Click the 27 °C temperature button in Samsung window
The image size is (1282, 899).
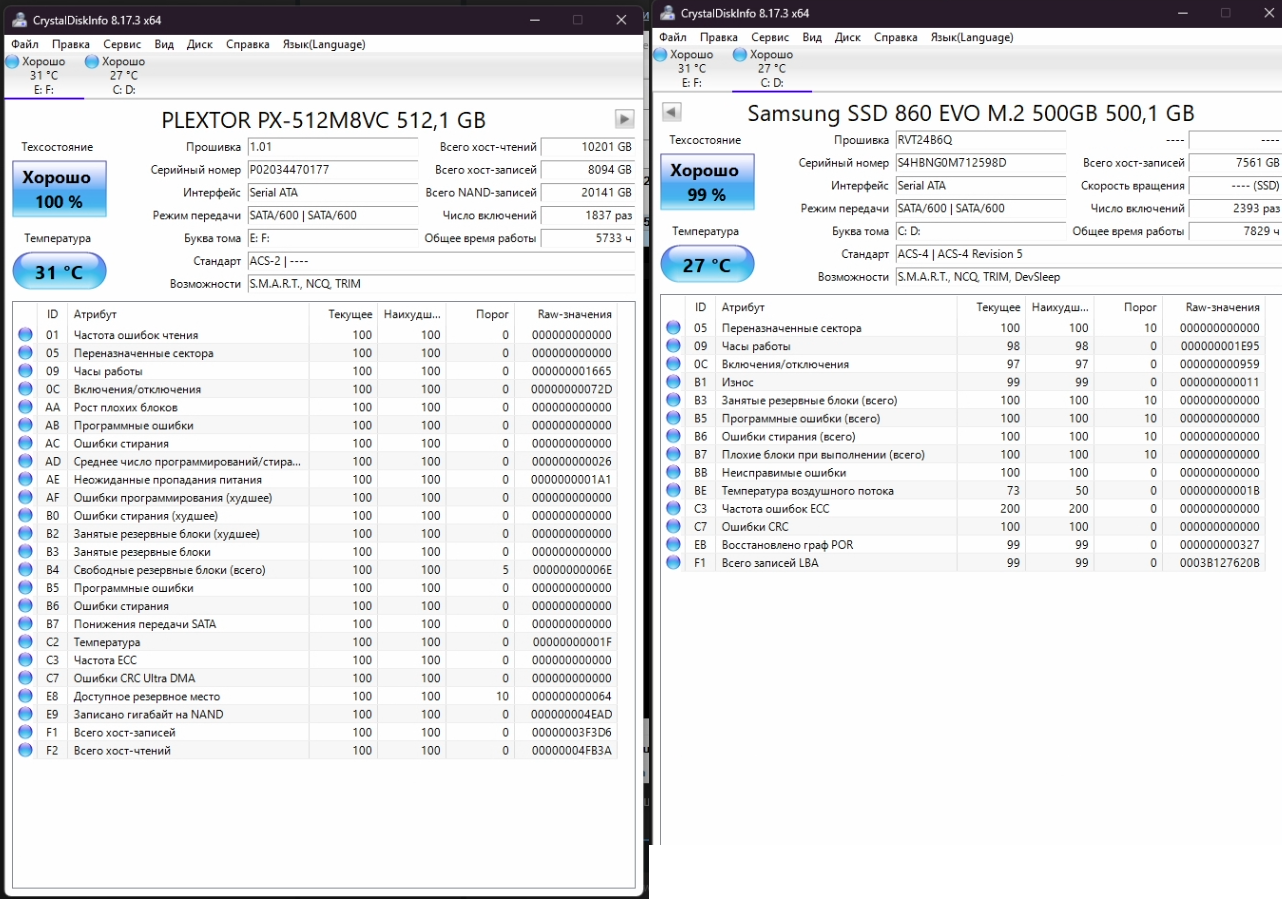click(707, 265)
